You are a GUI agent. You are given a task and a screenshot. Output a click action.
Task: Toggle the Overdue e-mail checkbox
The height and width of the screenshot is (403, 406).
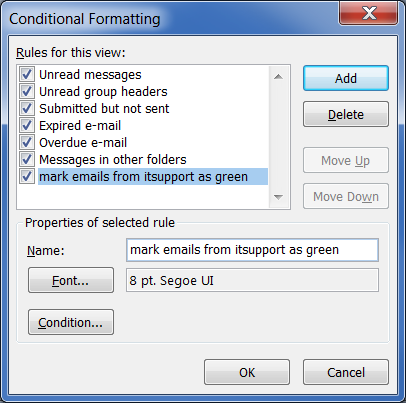tap(27, 142)
